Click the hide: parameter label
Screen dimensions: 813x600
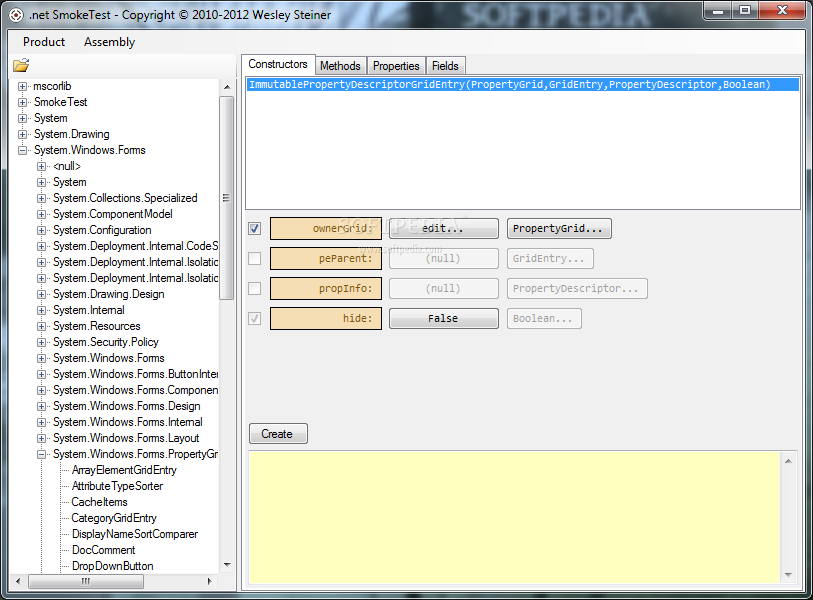pos(326,318)
